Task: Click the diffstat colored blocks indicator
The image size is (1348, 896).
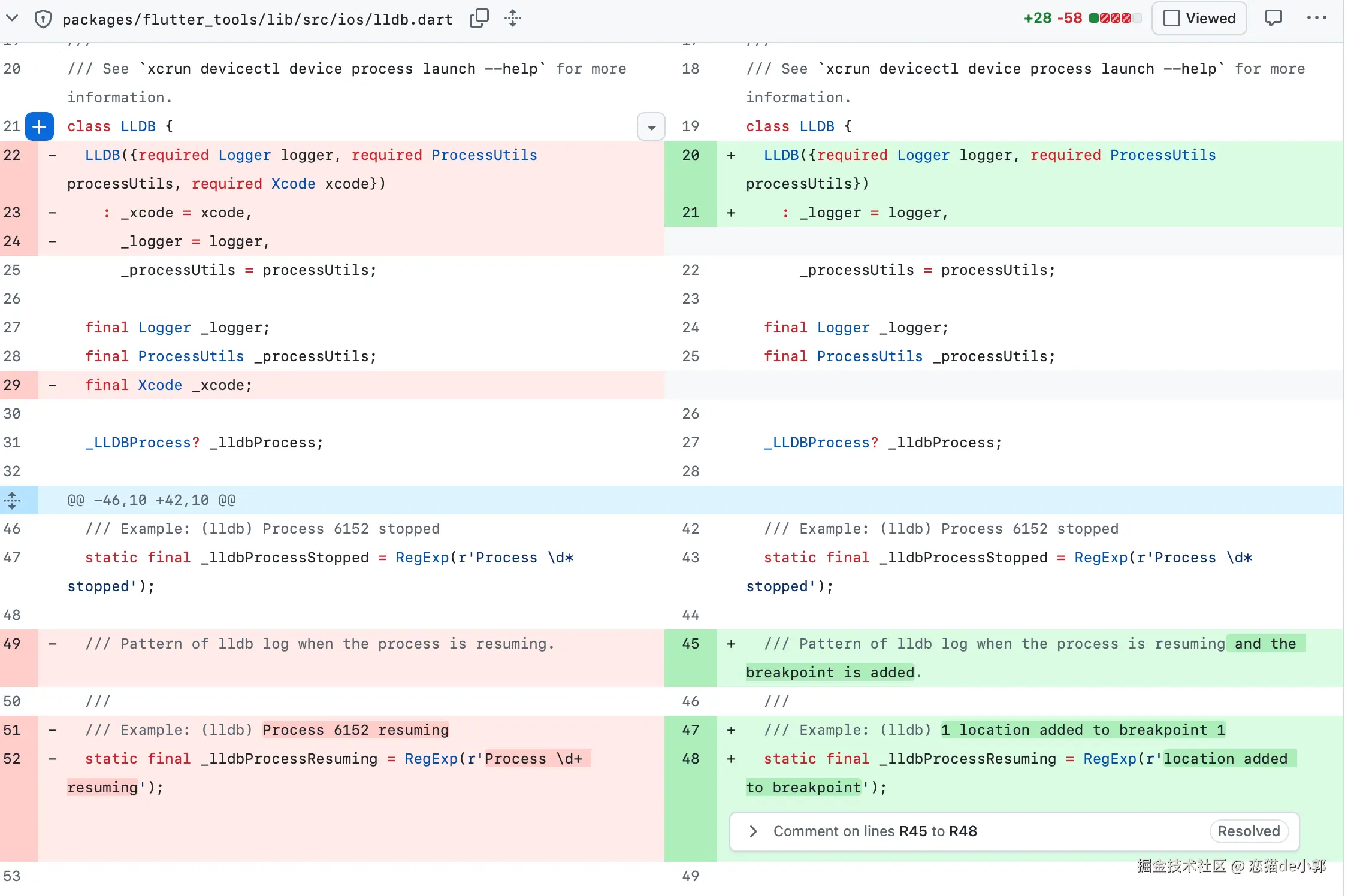Action: click(1114, 19)
